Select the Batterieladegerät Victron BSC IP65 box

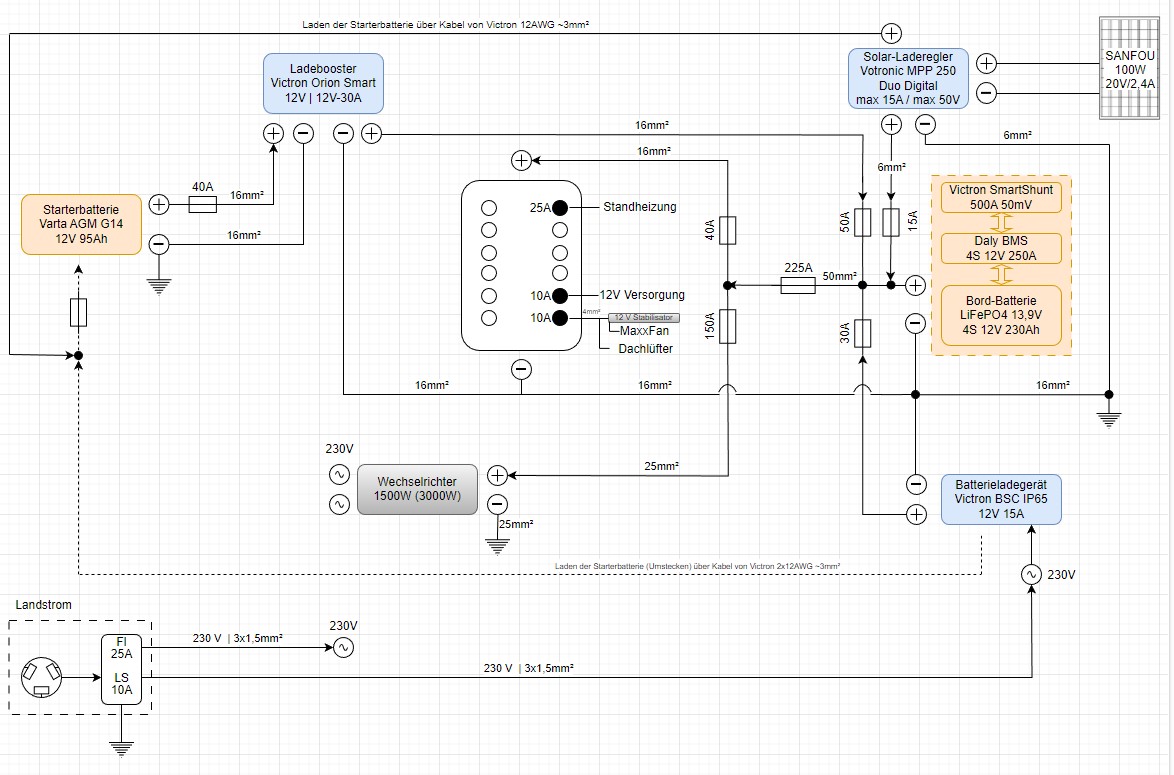(x=1001, y=499)
